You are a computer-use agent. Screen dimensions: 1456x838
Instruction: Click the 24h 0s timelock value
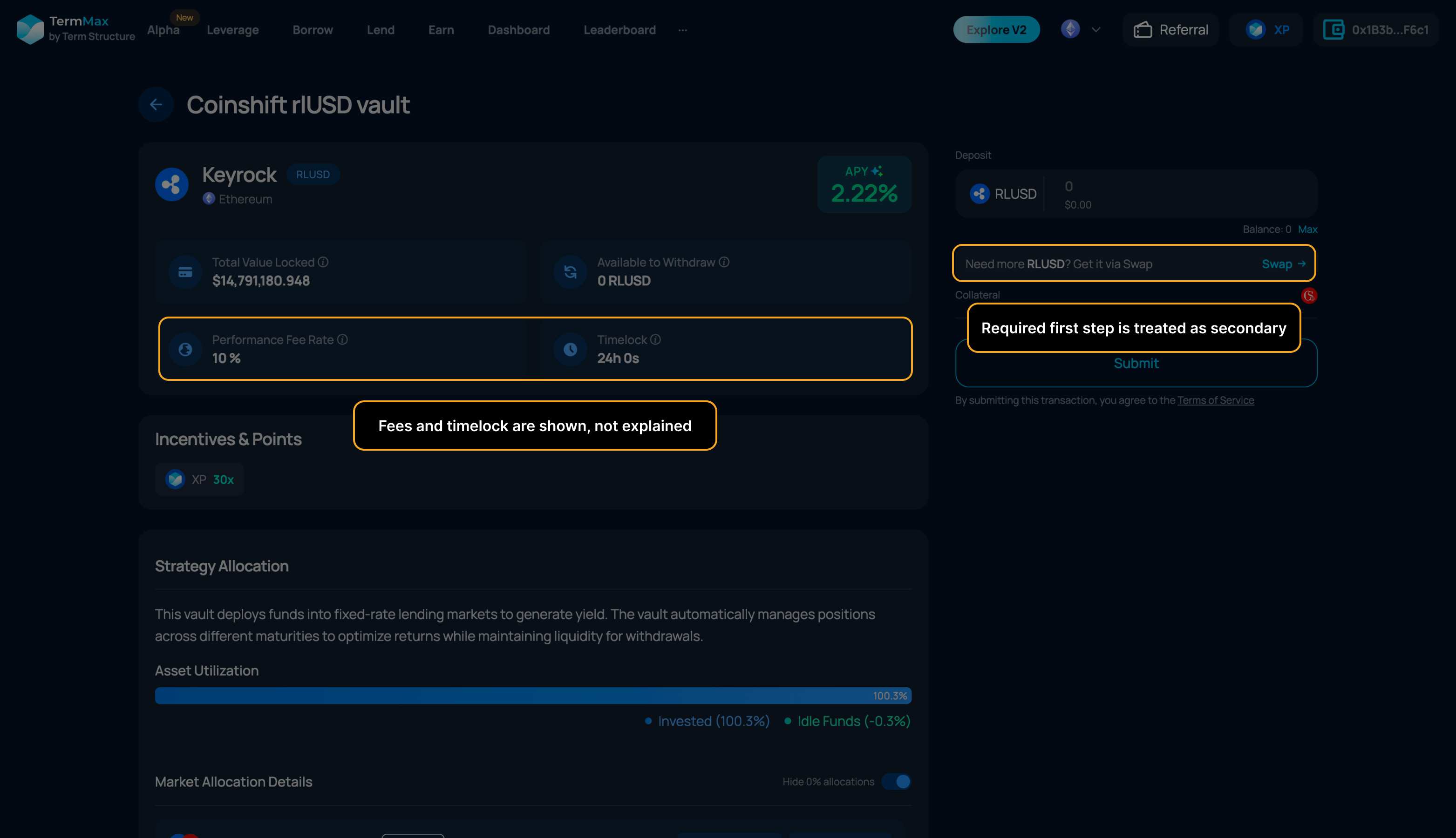618,358
